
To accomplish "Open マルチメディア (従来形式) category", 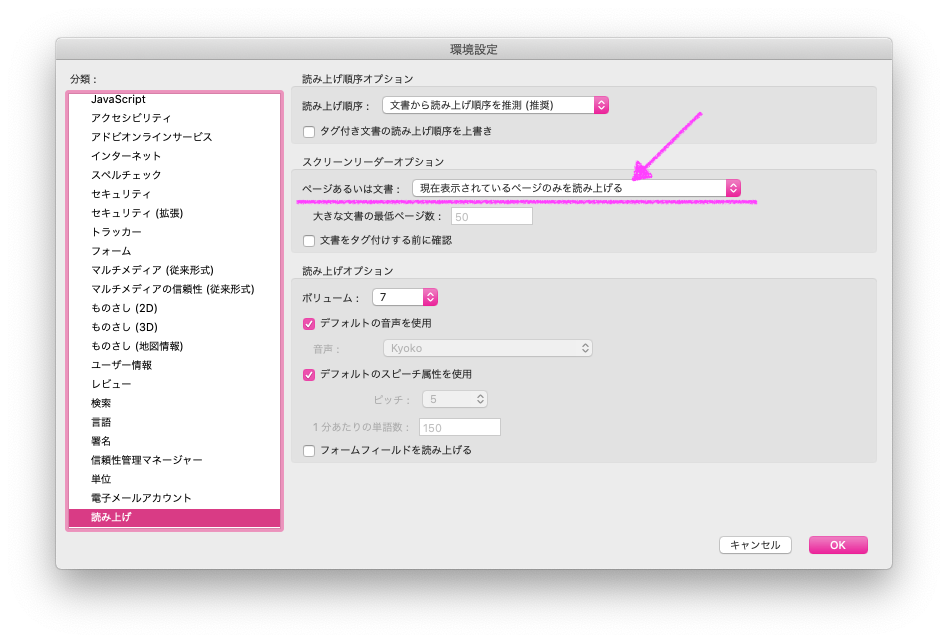I will 174,270.
